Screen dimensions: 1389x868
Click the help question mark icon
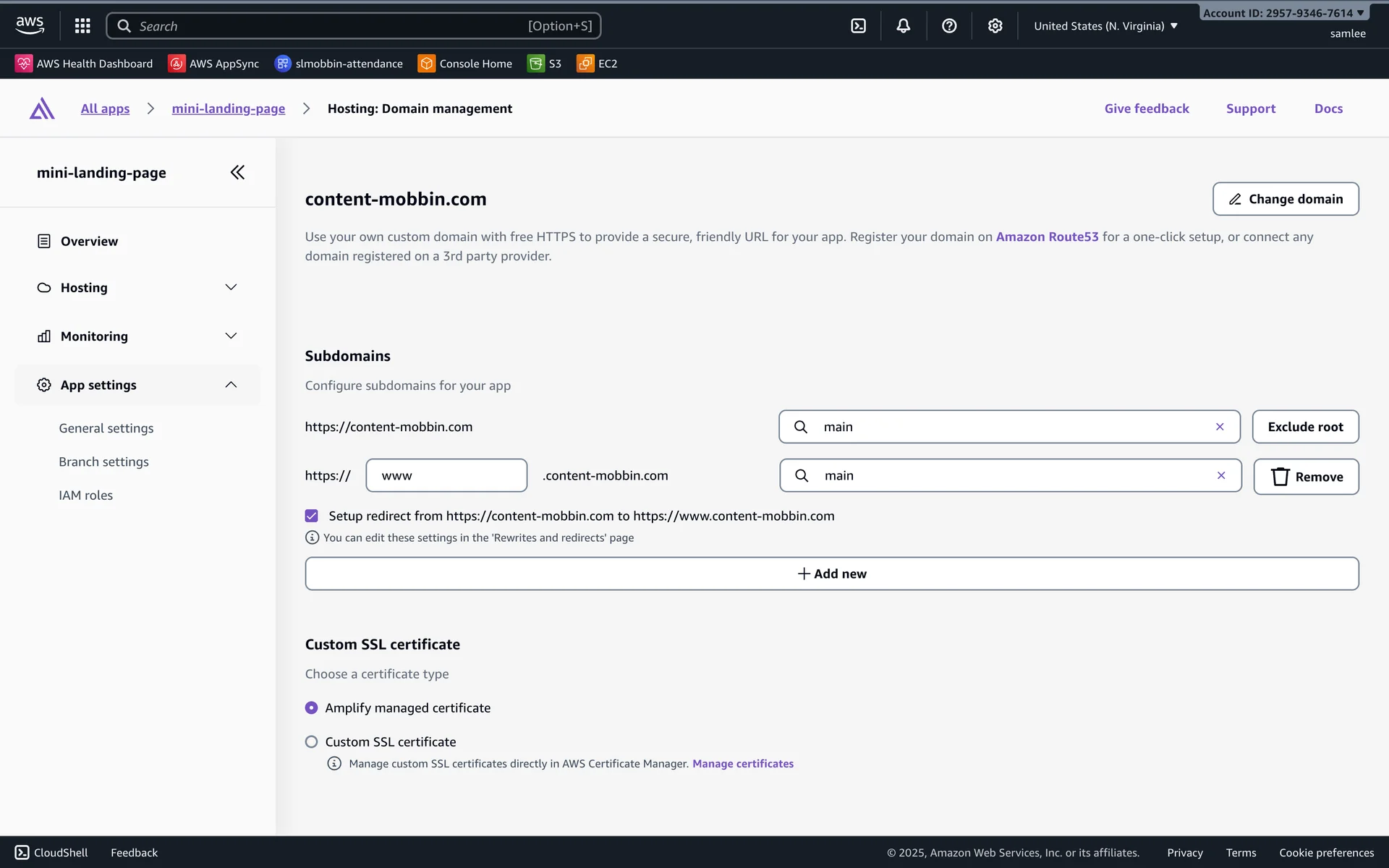tap(949, 26)
